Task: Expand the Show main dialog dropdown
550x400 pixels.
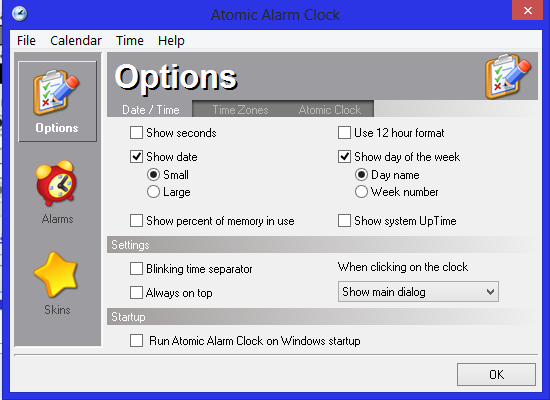Action: tap(418, 292)
